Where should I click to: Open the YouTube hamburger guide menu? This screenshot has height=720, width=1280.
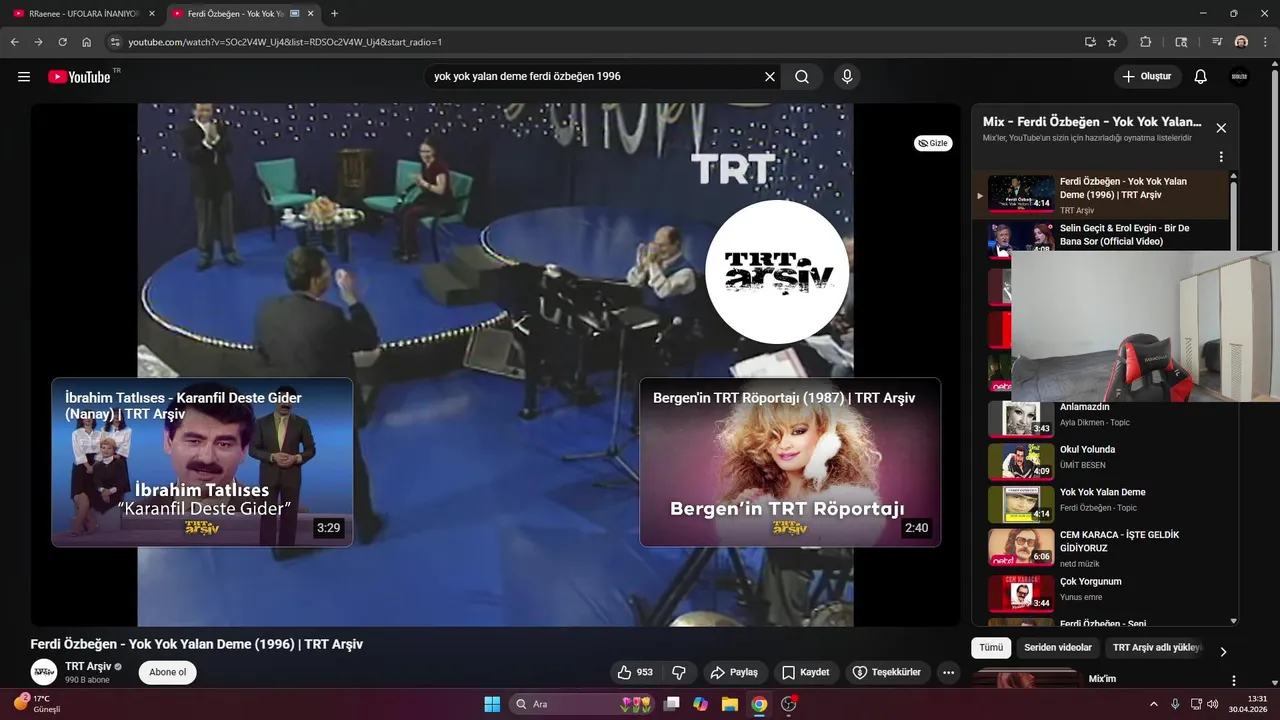click(24, 77)
